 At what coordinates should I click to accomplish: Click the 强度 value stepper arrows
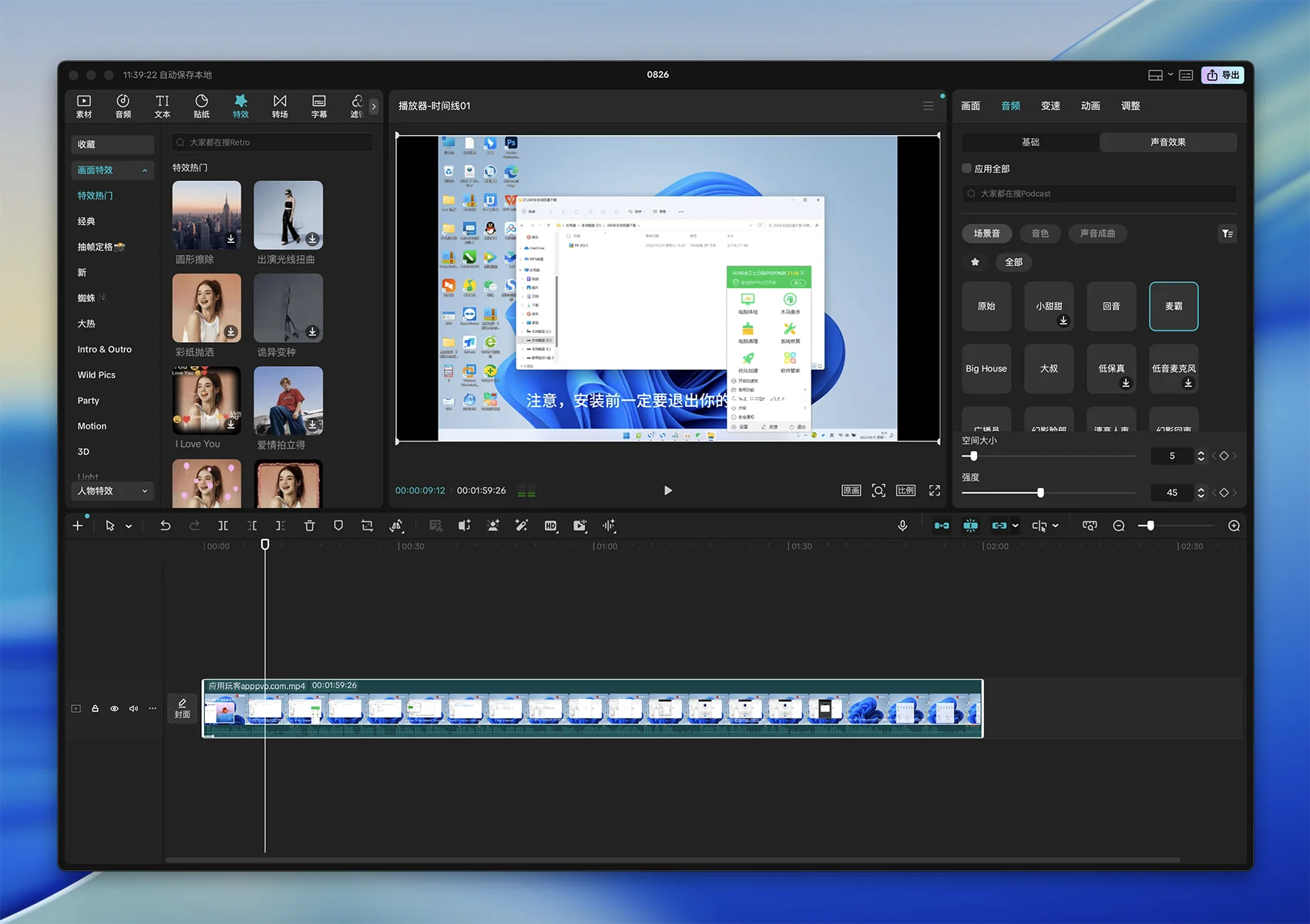click(x=1201, y=492)
